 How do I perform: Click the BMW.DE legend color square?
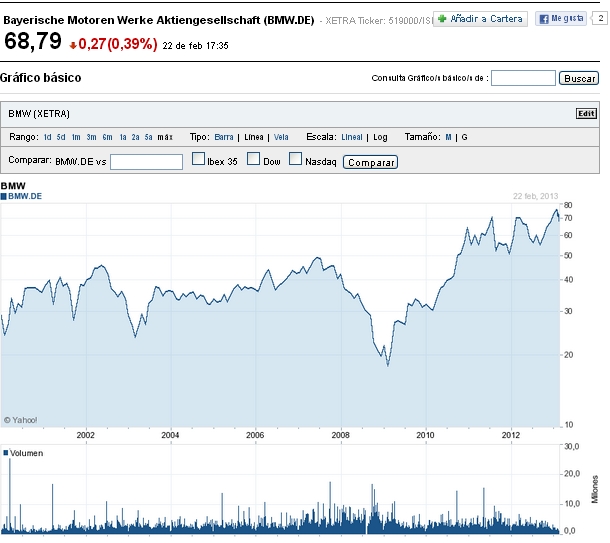tap(4, 196)
